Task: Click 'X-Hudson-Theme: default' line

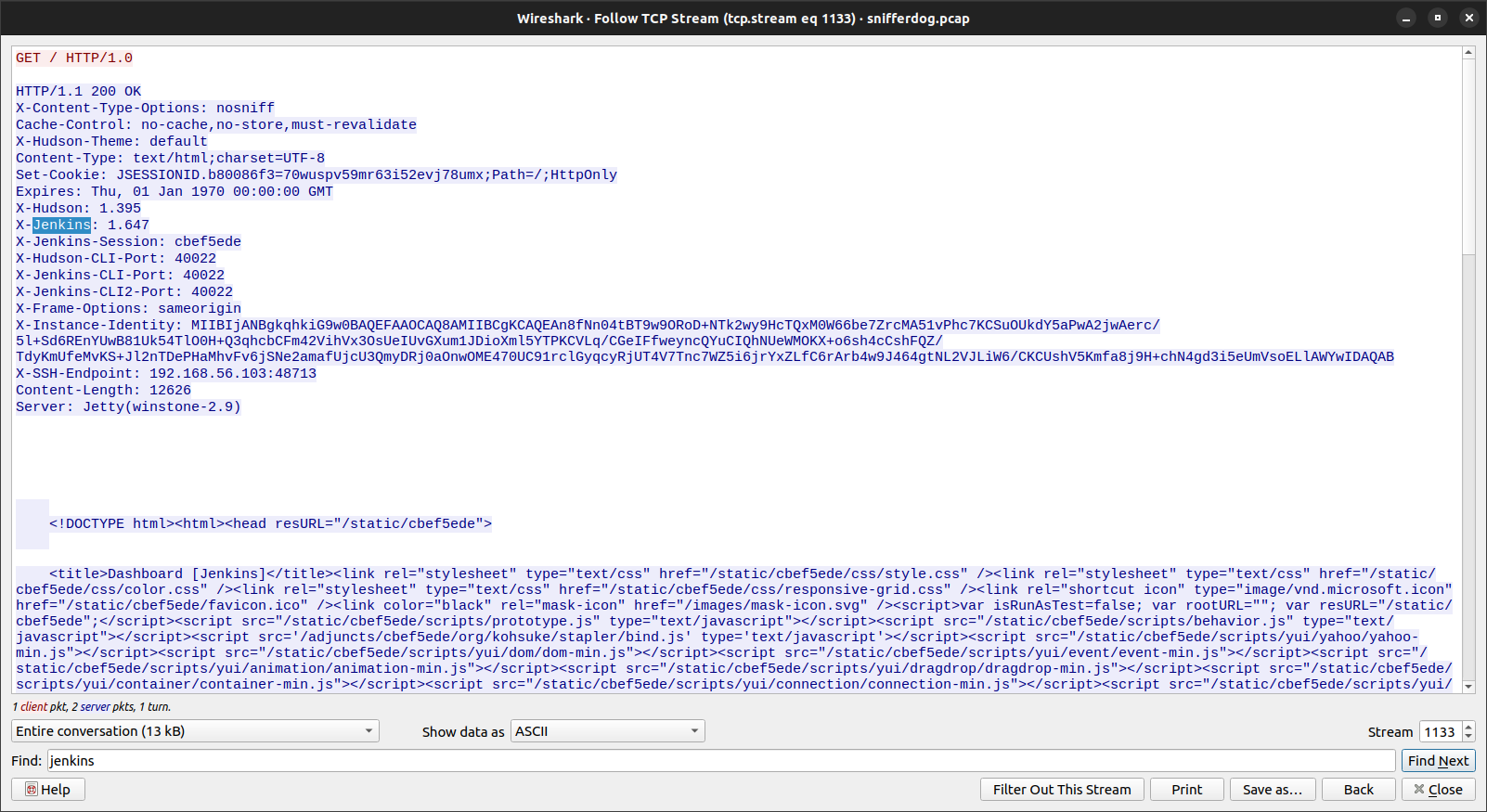Action: pos(111,141)
